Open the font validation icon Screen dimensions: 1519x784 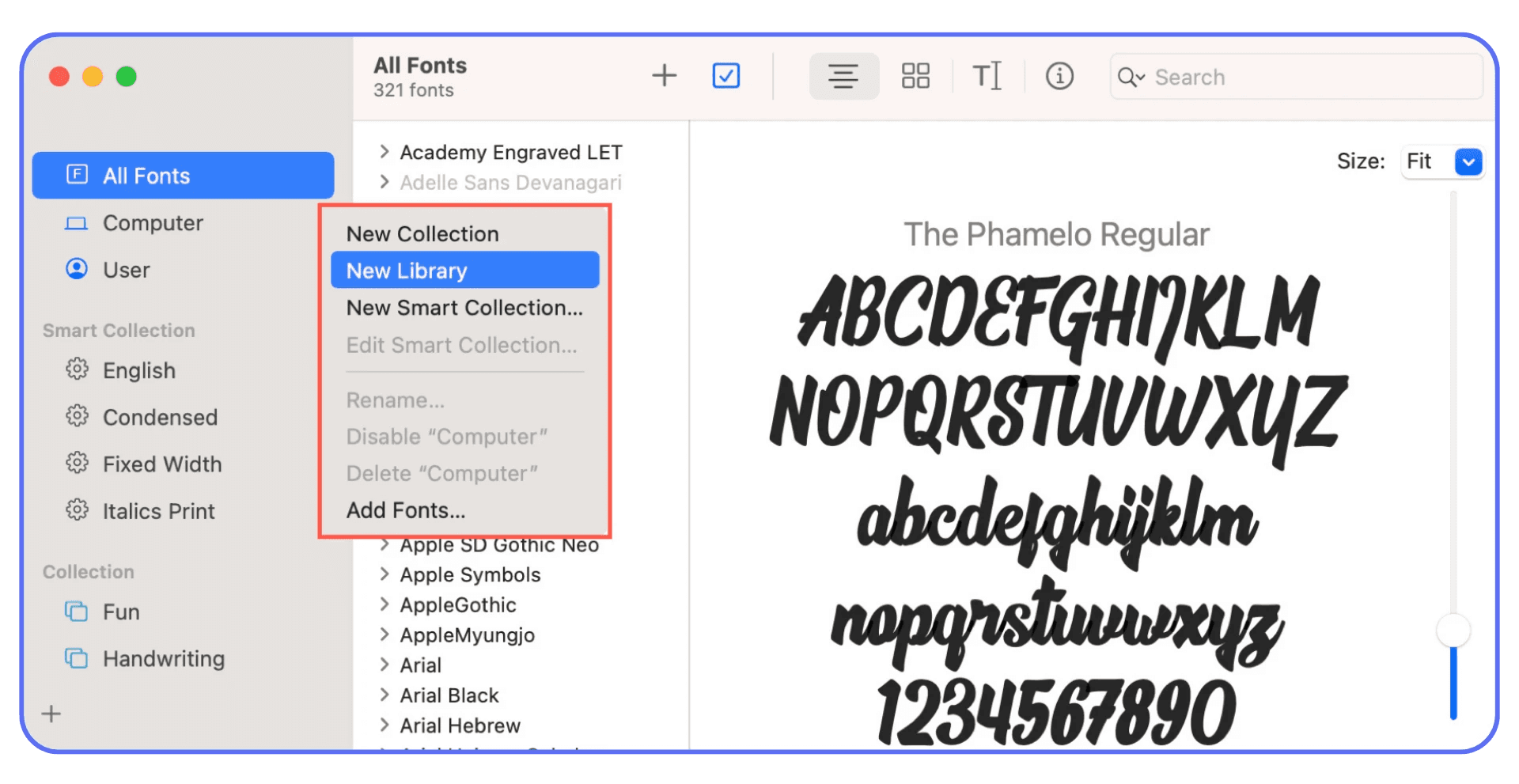[725, 76]
